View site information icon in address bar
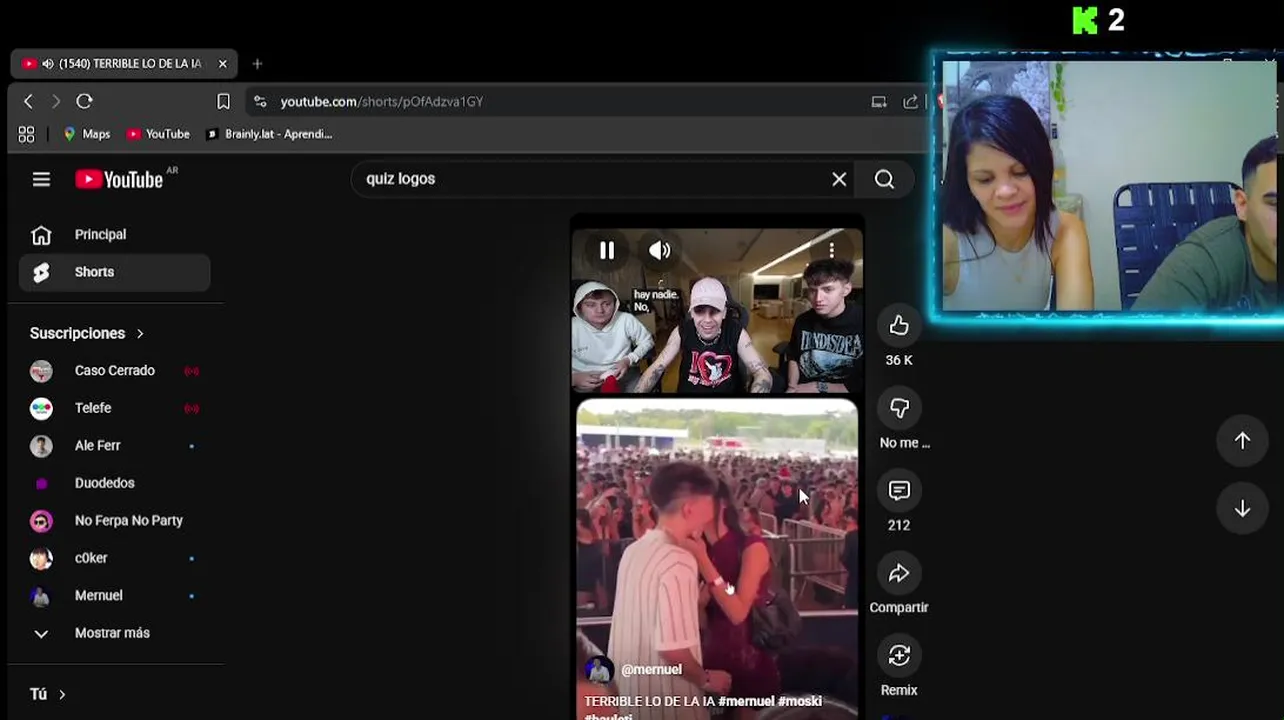This screenshot has height=720, width=1284. [260, 101]
